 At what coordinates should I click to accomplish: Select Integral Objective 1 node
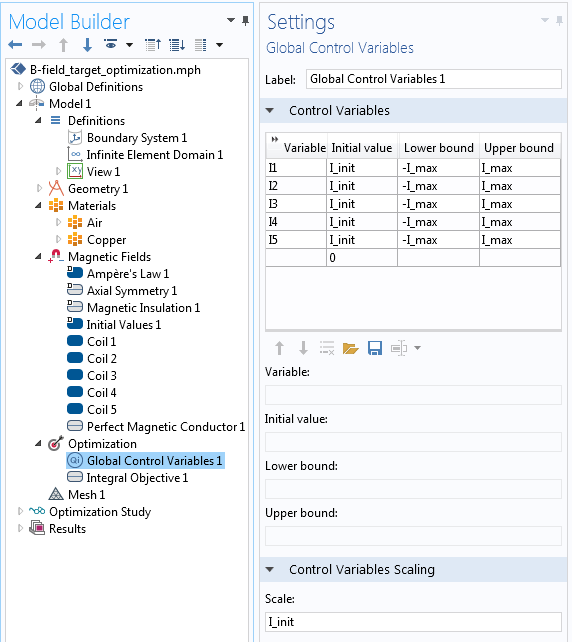click(137, 478)
